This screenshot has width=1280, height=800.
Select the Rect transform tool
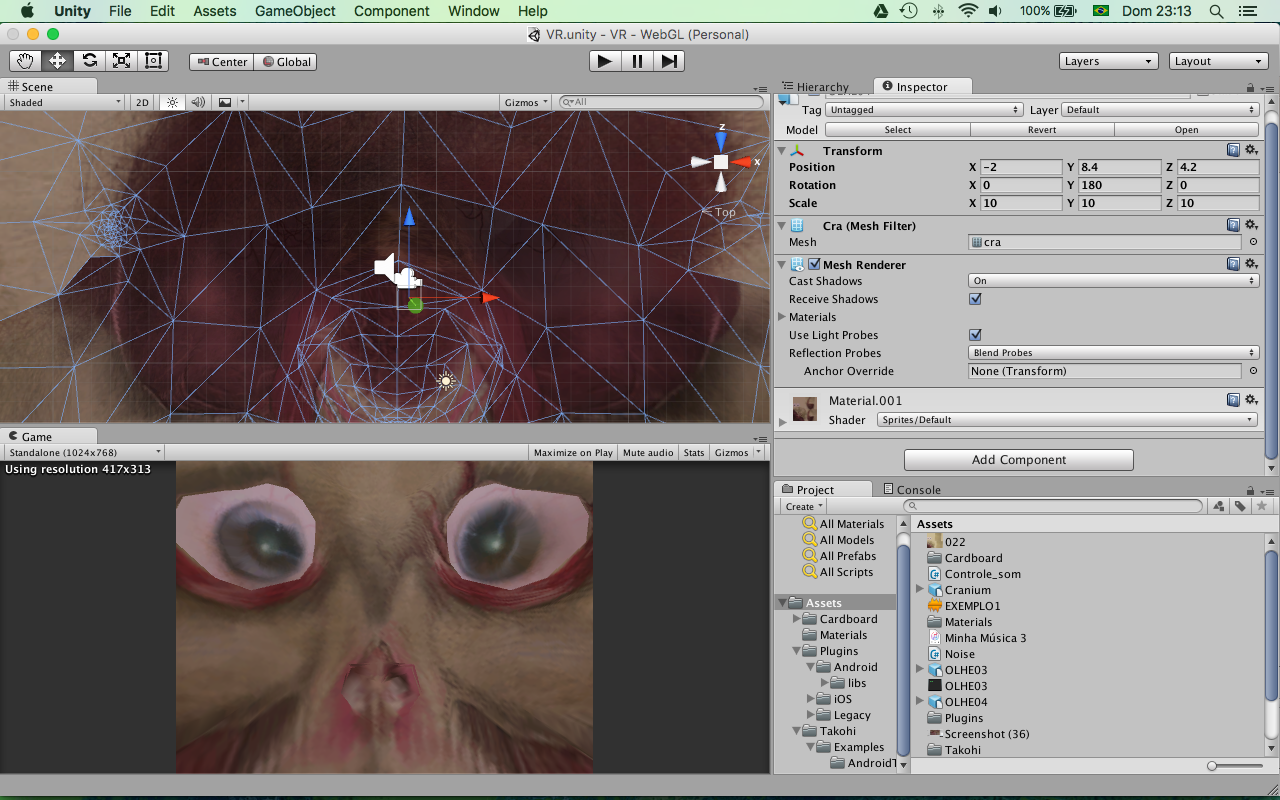[153, 61]
